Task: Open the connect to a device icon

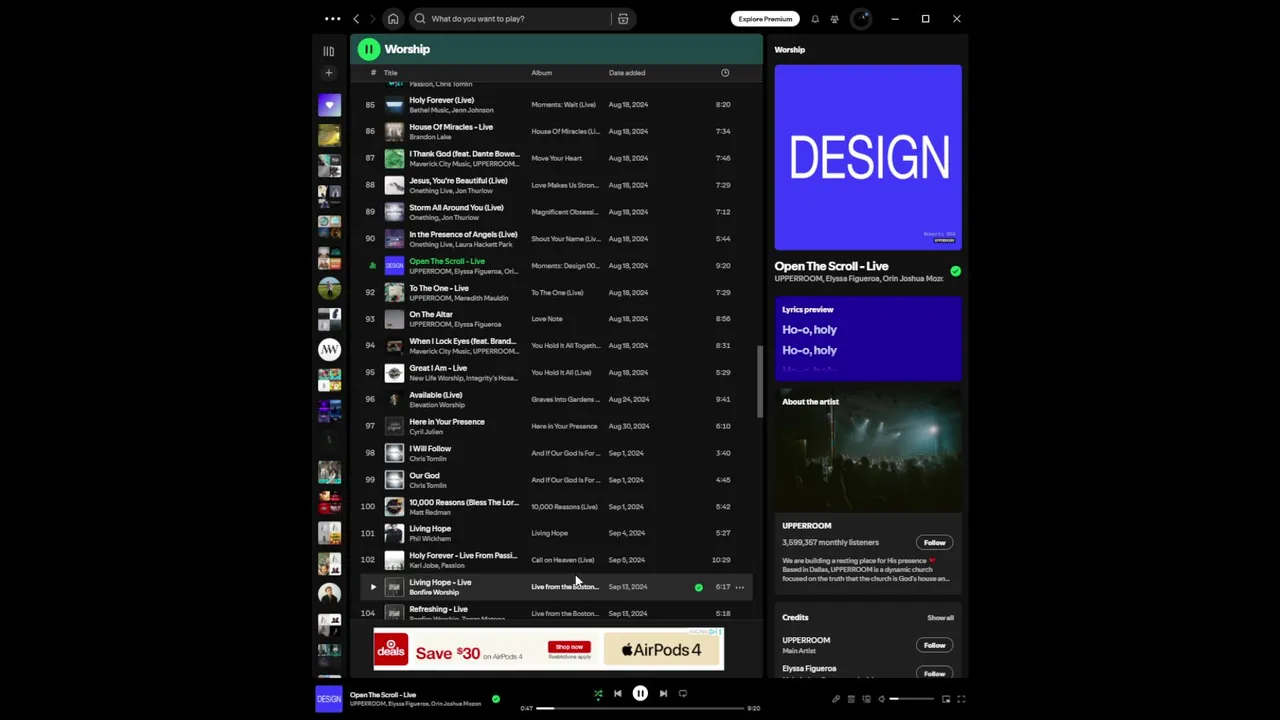Action: tap(866, 699)
